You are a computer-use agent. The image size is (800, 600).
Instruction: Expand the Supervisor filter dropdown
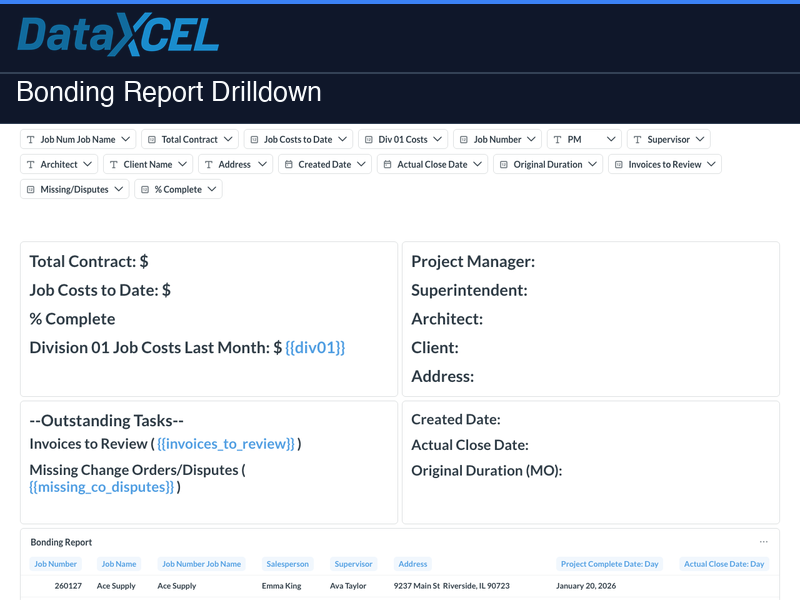[x=699, y=140]
